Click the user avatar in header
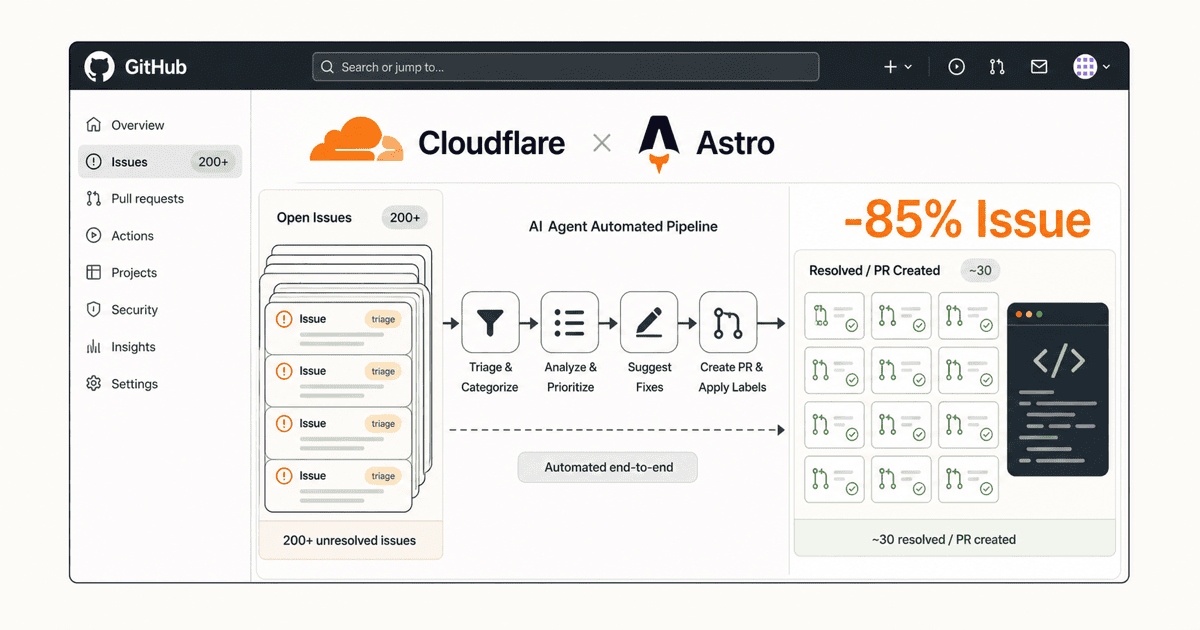1200x630 pixels. pos(1085,67)
